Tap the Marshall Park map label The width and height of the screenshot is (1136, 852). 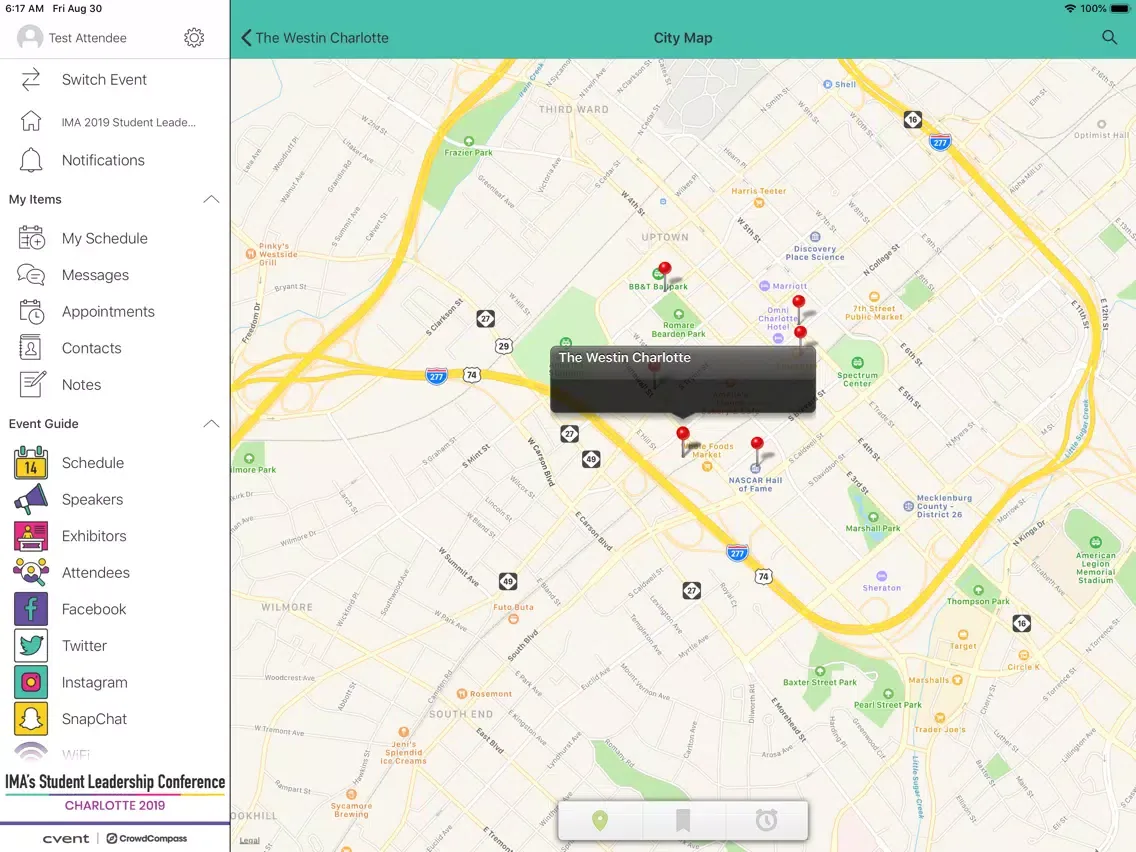pyautogui.click(x=873, y=528)
